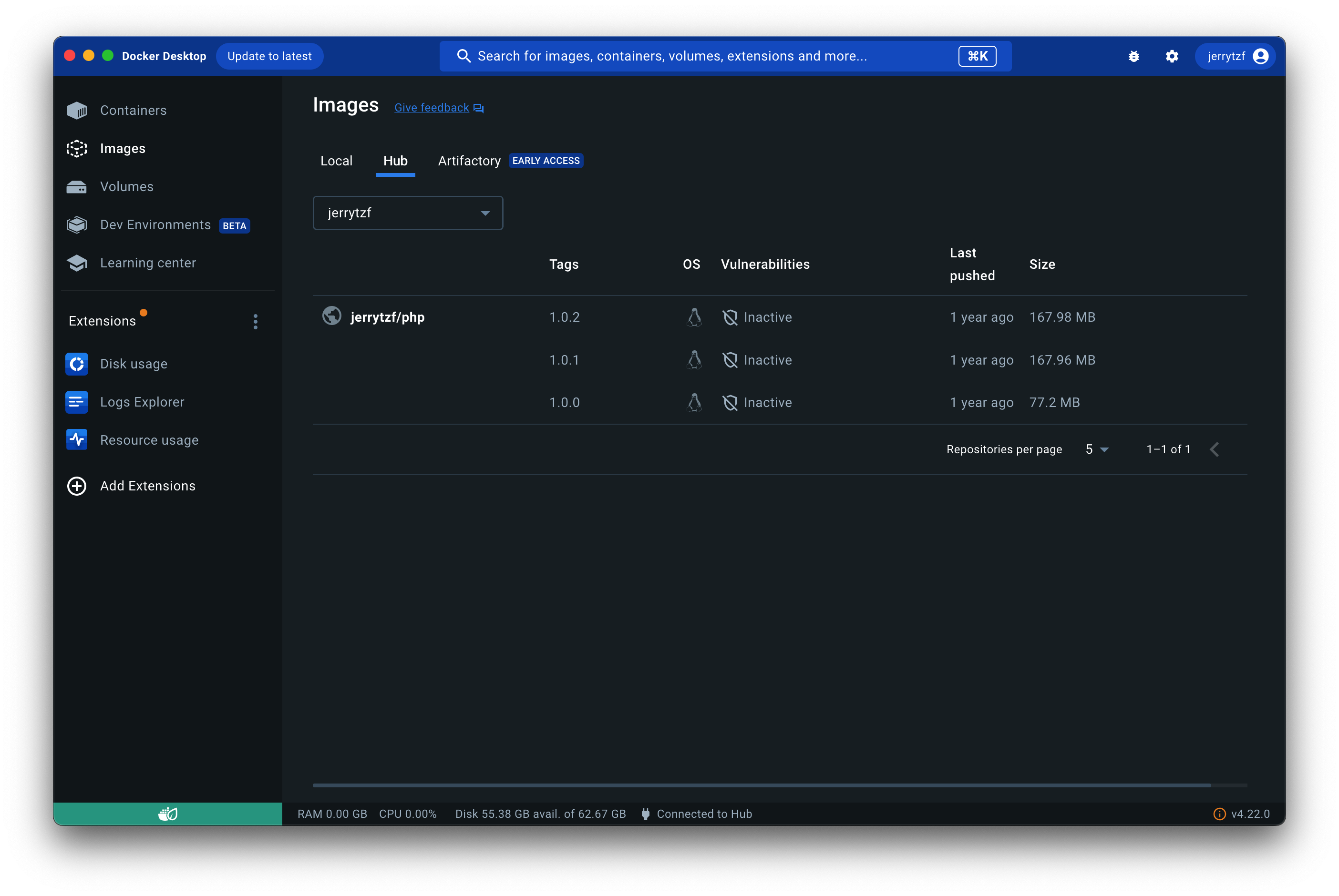Open the Disk usage extension icon
Viewport: 1339px width, 896px height.
coord(77,364)
